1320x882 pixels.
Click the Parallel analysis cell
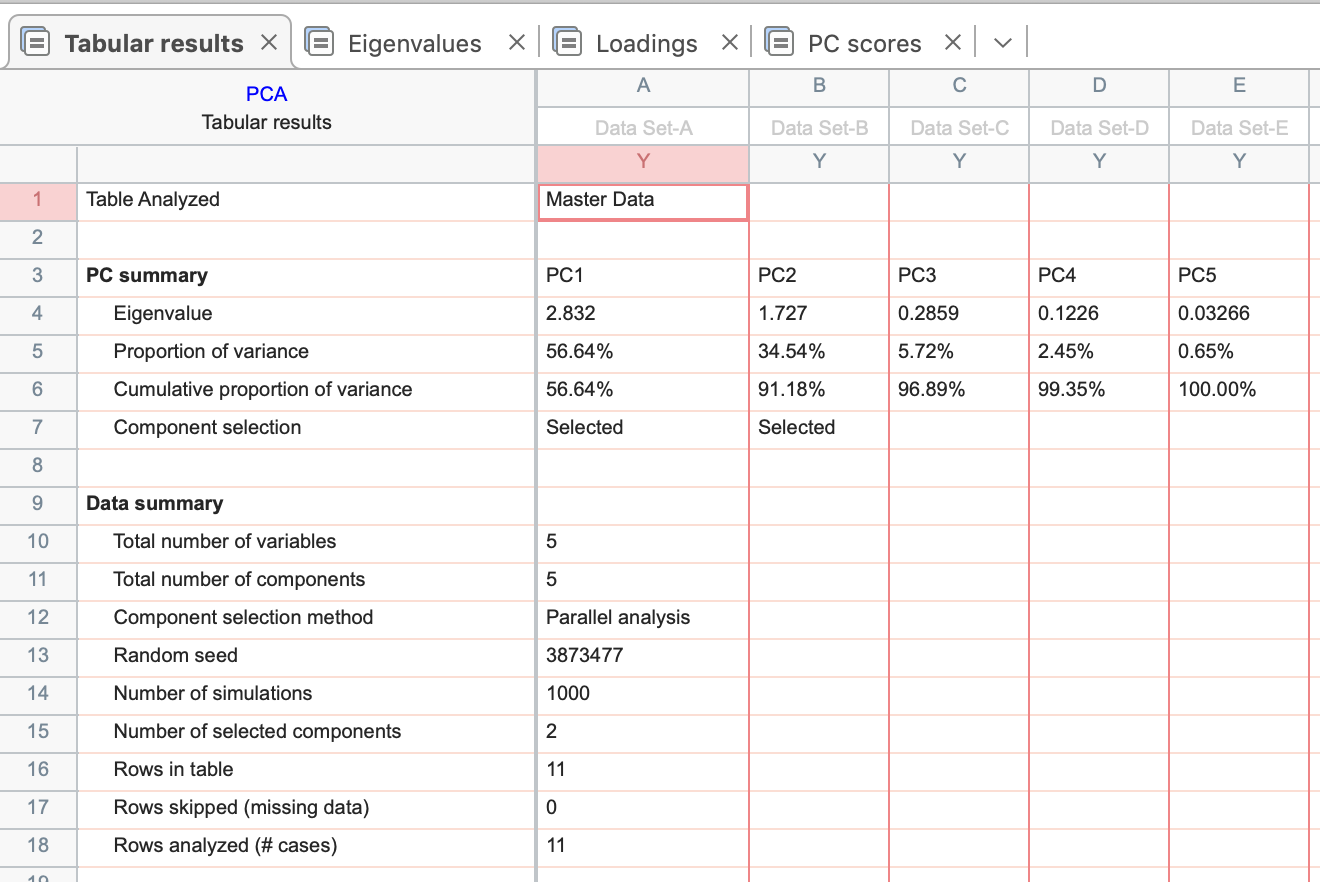click(642, 617)
